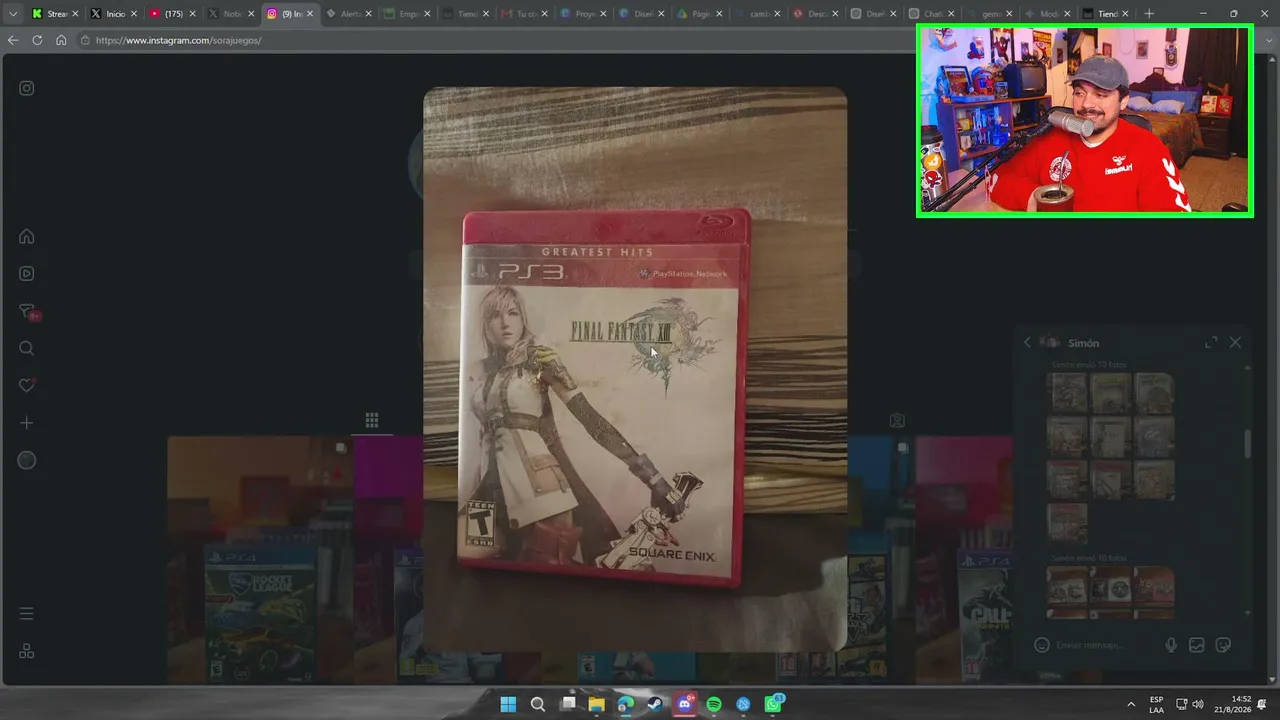
Task: Select the posts grid tab icon
Action: (x=371, y=421)
